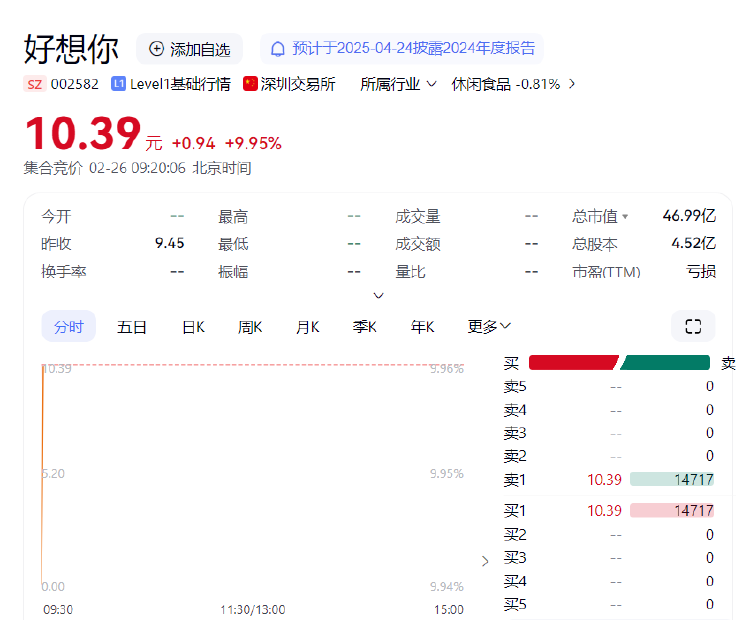750x620 pixels.
Task: Click the current price 10.39 元
Action: coord(94,133)
